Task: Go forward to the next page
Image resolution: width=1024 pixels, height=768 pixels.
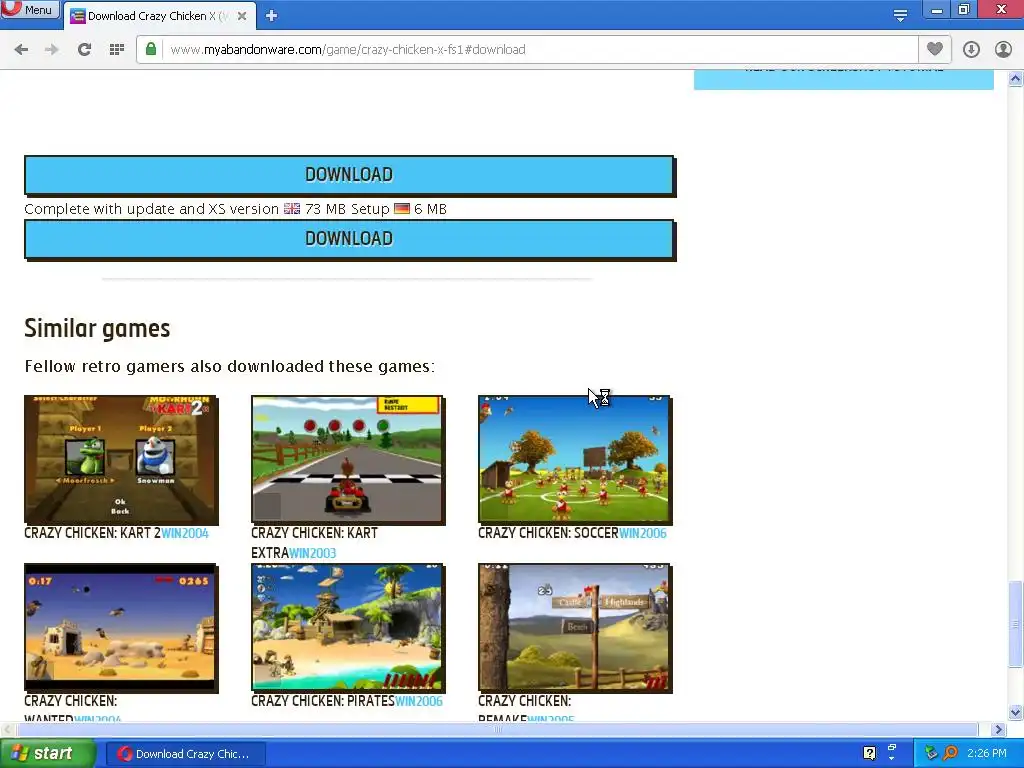Action: click(x=52, y=50)
